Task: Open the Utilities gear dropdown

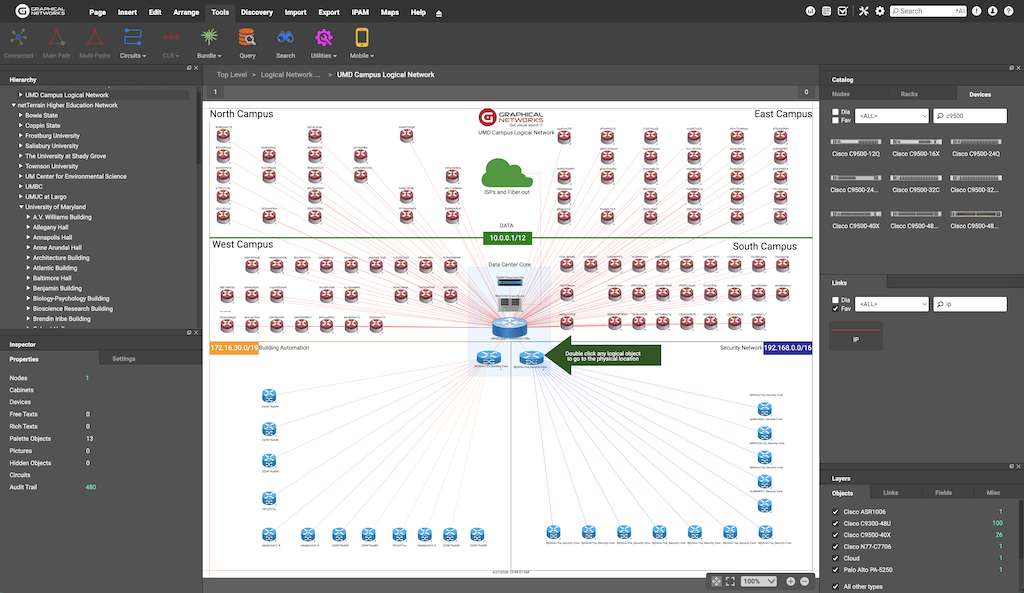Action: 323,43
